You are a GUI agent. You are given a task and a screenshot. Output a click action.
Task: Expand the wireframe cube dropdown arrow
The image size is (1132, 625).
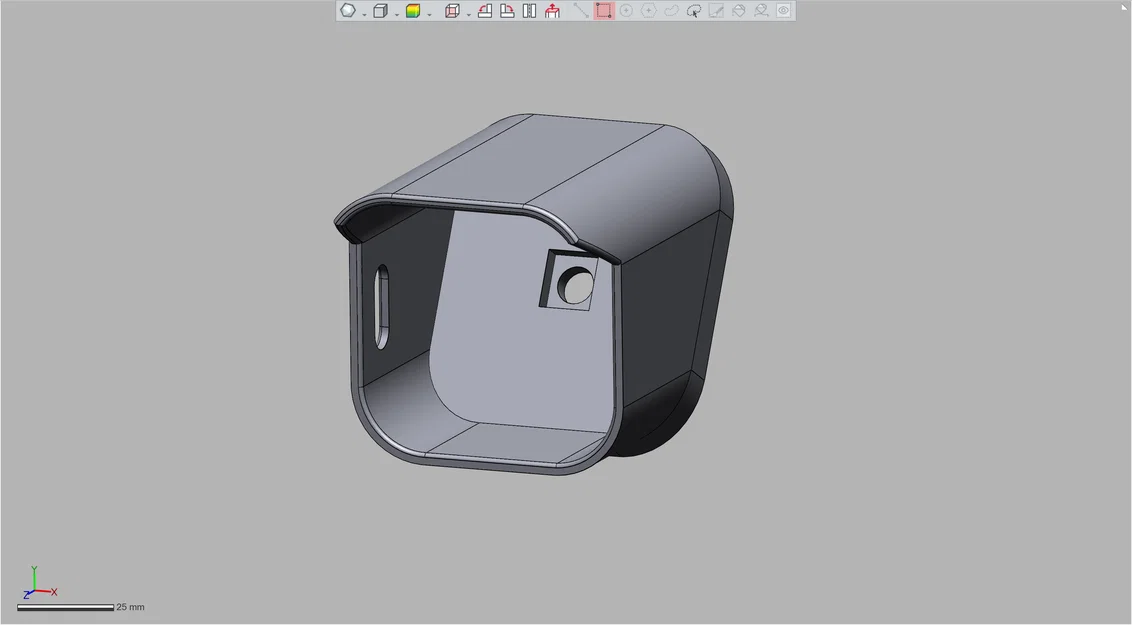[468, 14]
